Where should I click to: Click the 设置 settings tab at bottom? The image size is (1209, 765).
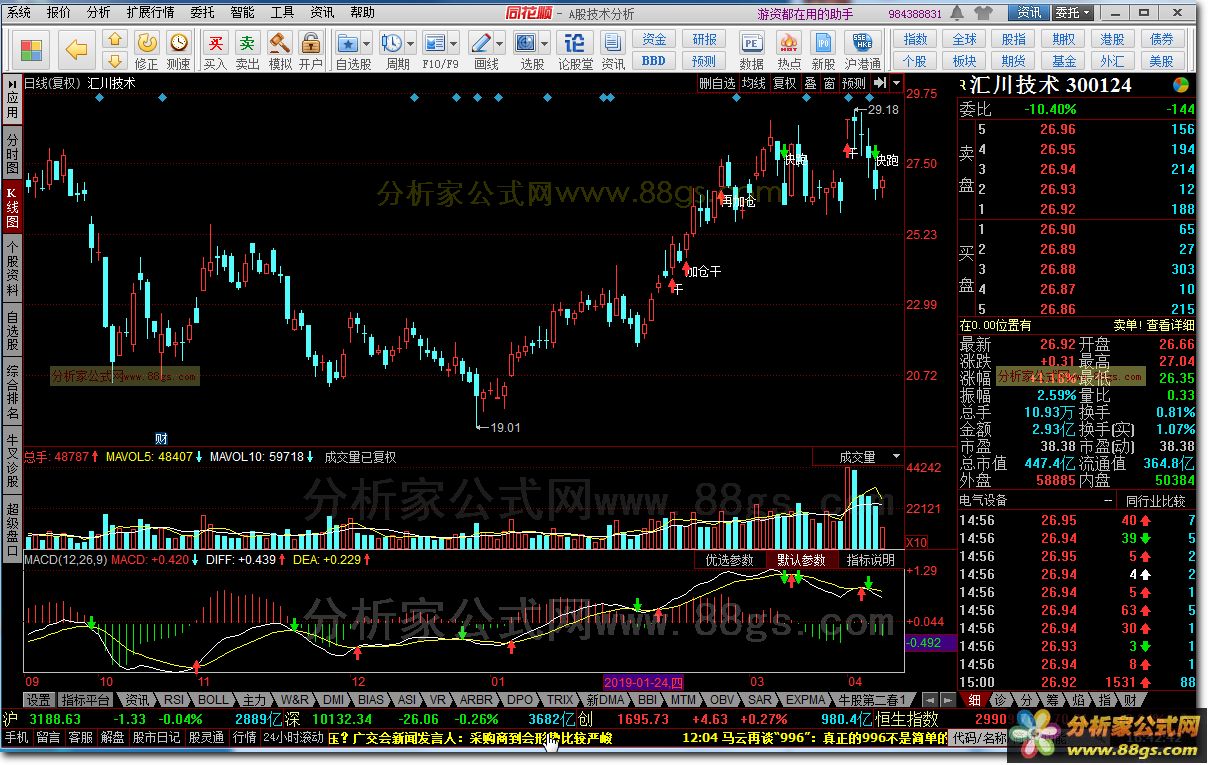pos(38,700)
